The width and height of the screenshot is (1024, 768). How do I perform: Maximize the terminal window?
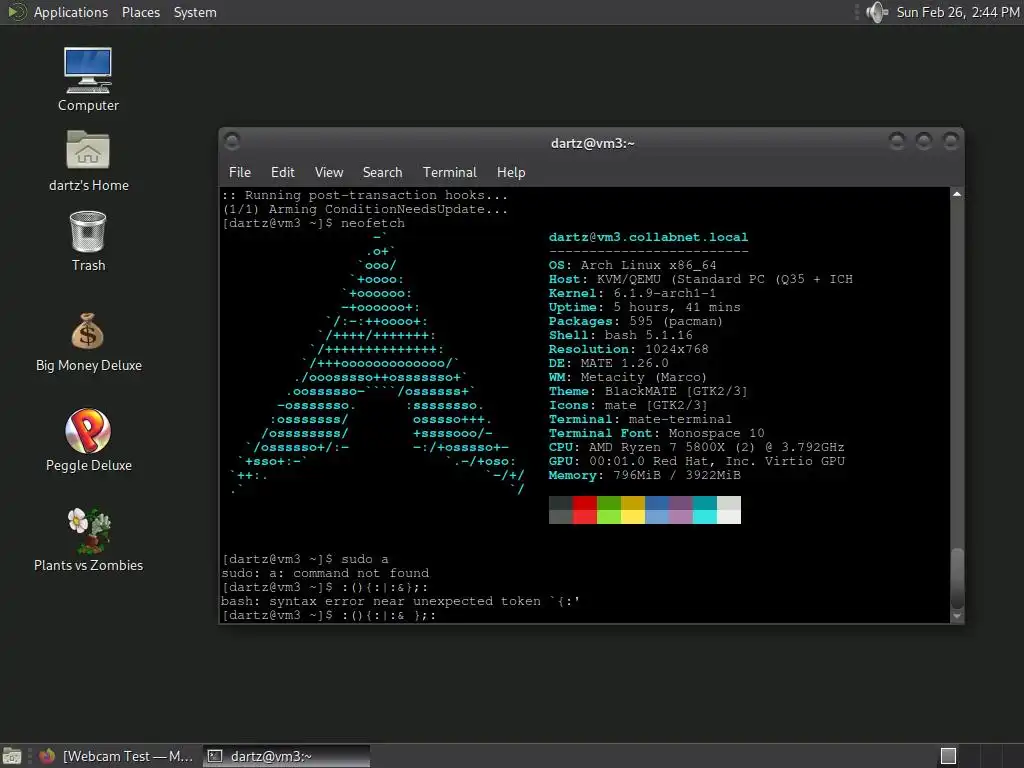coord(923,140)
